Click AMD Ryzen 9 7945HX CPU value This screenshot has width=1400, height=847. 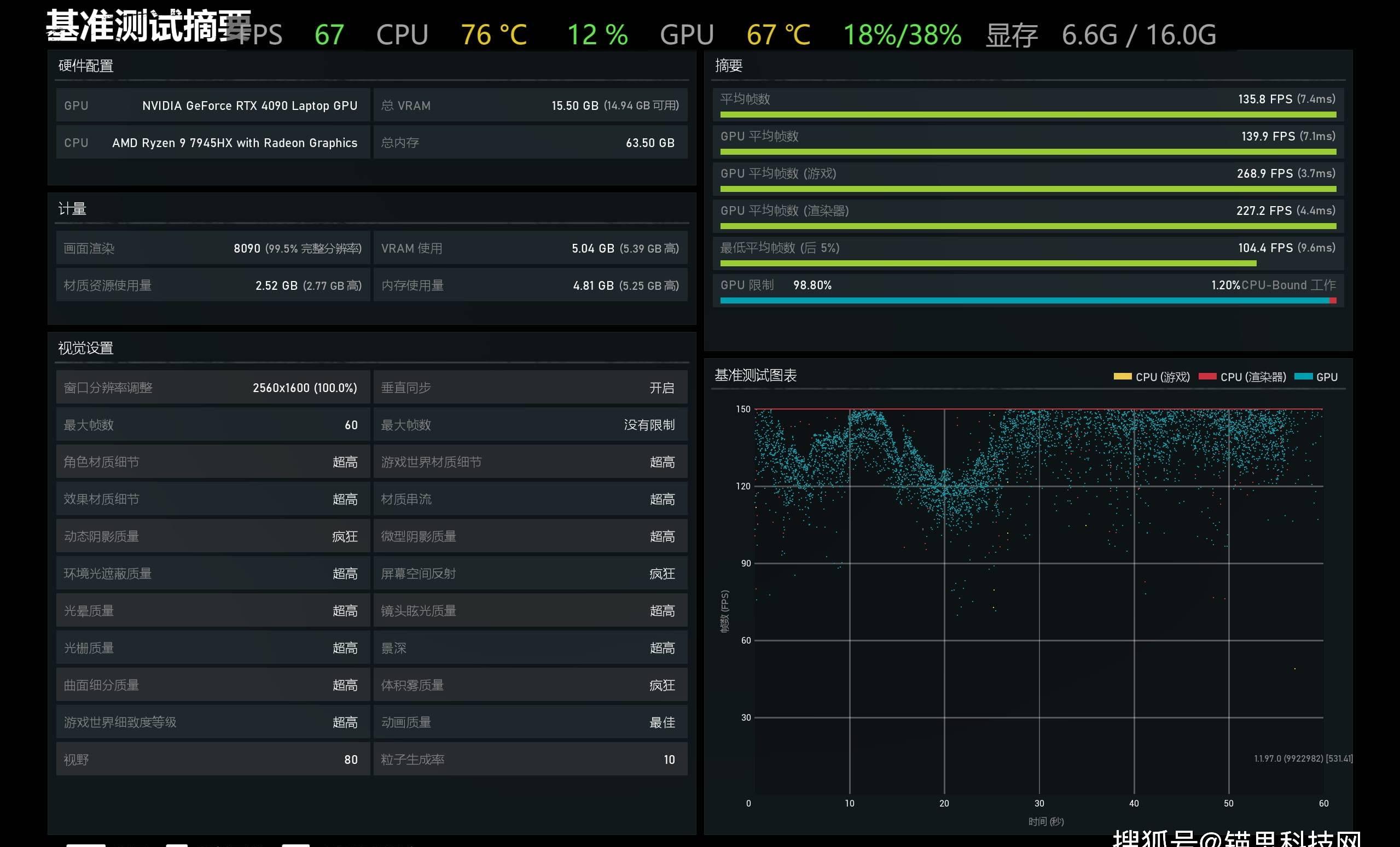[235, 143]
